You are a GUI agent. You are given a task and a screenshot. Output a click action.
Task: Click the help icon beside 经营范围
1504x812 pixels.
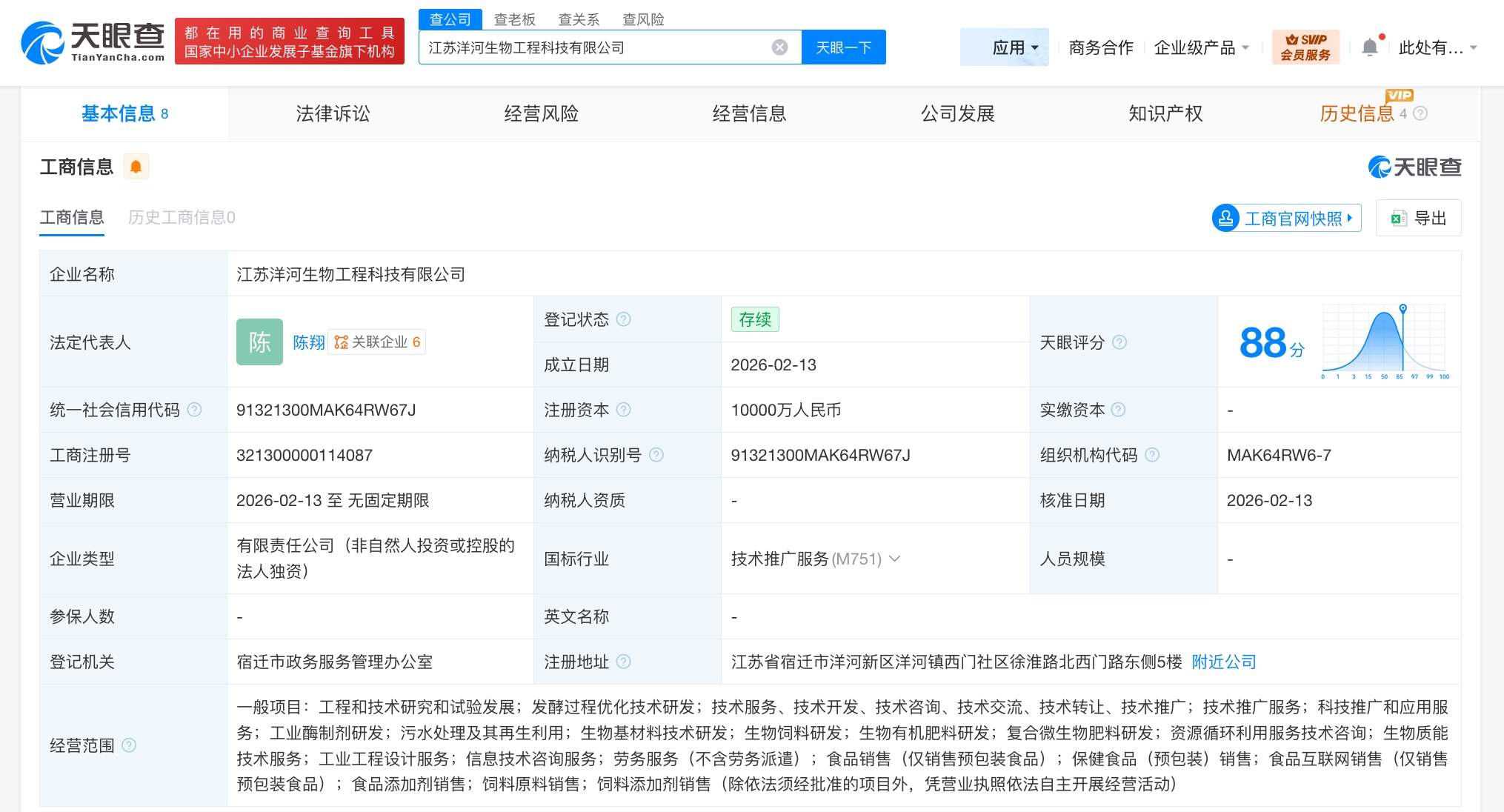[130, 746]
